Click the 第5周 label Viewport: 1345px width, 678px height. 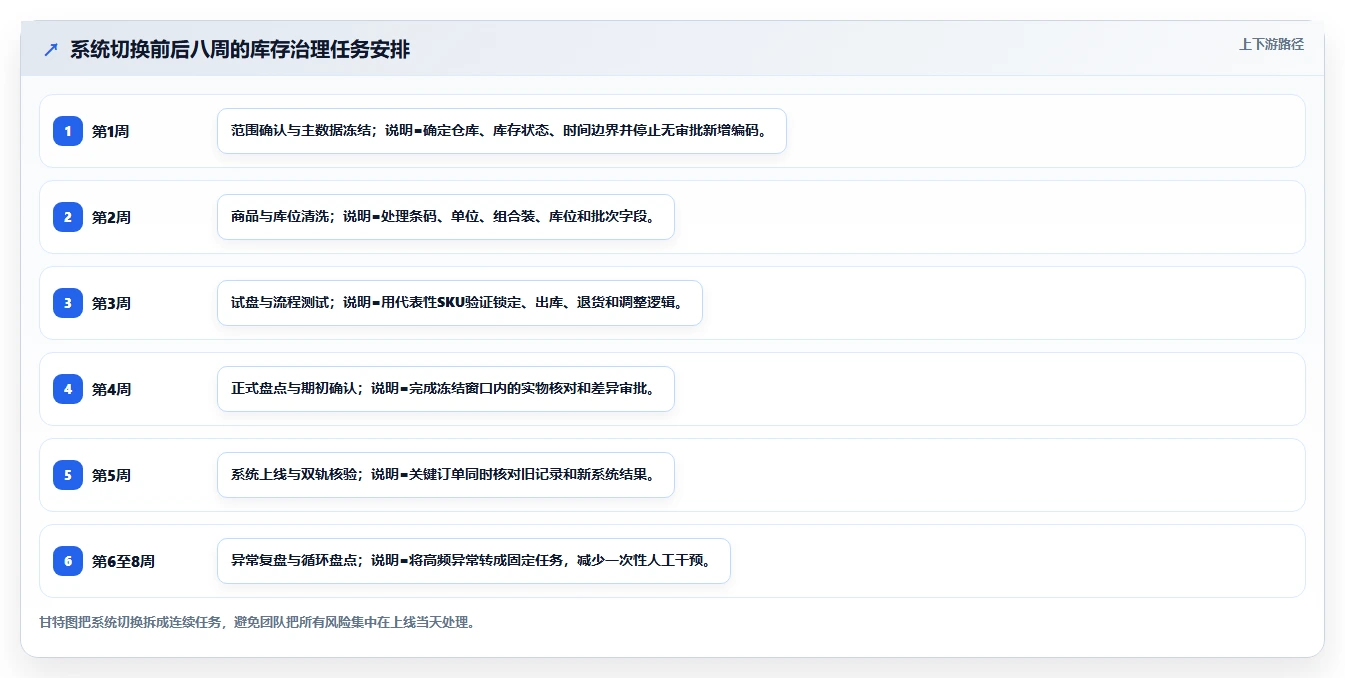(111, 475)
